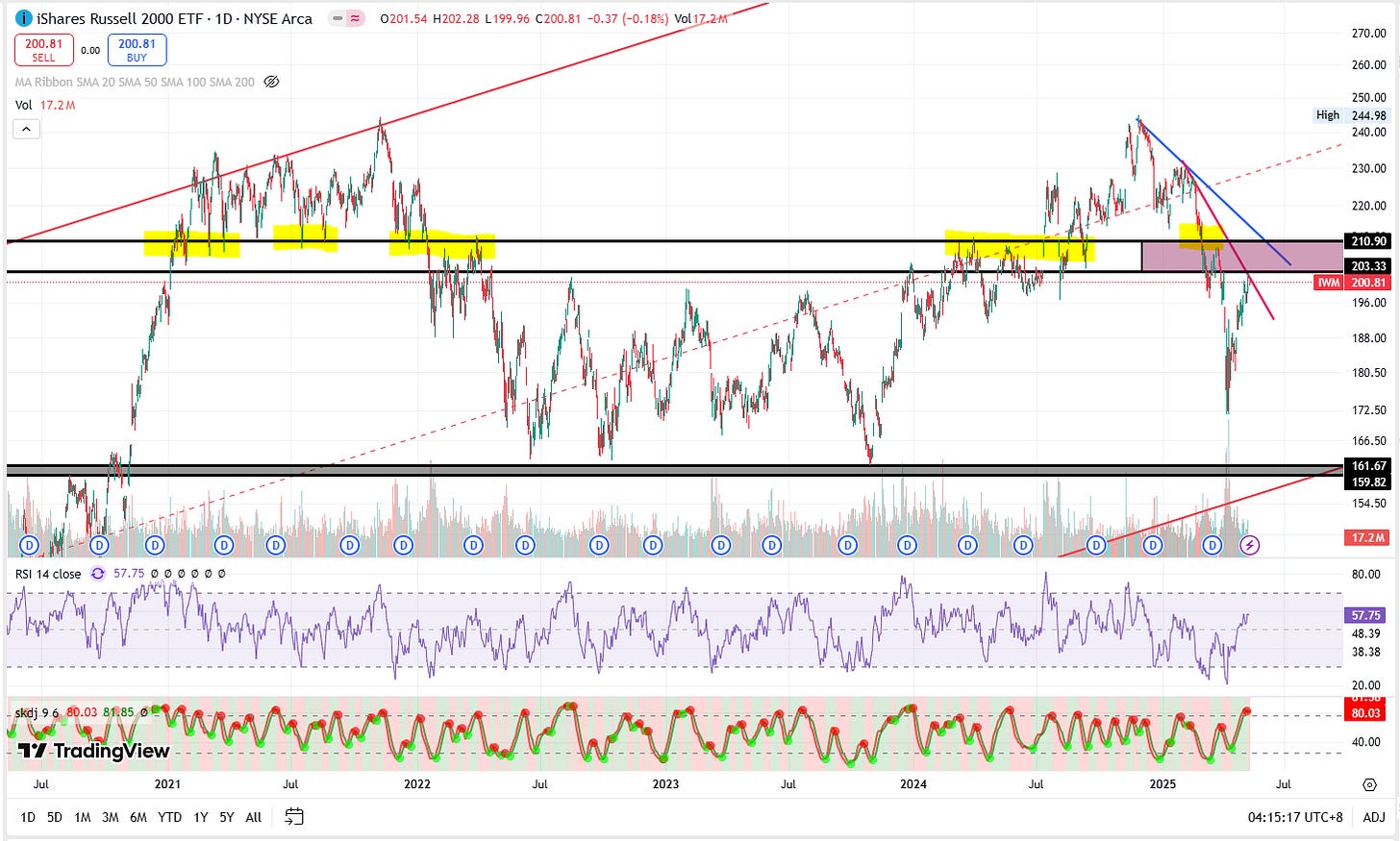Set the time range to 5D
Image resolution: width=1400 pixels, height=841 pixels.
55,817
